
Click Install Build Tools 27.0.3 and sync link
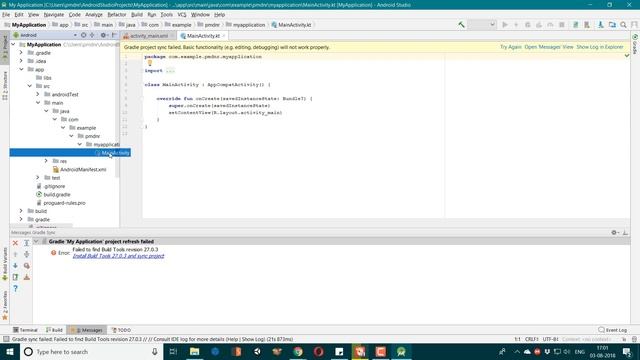[x=118, y=256]
